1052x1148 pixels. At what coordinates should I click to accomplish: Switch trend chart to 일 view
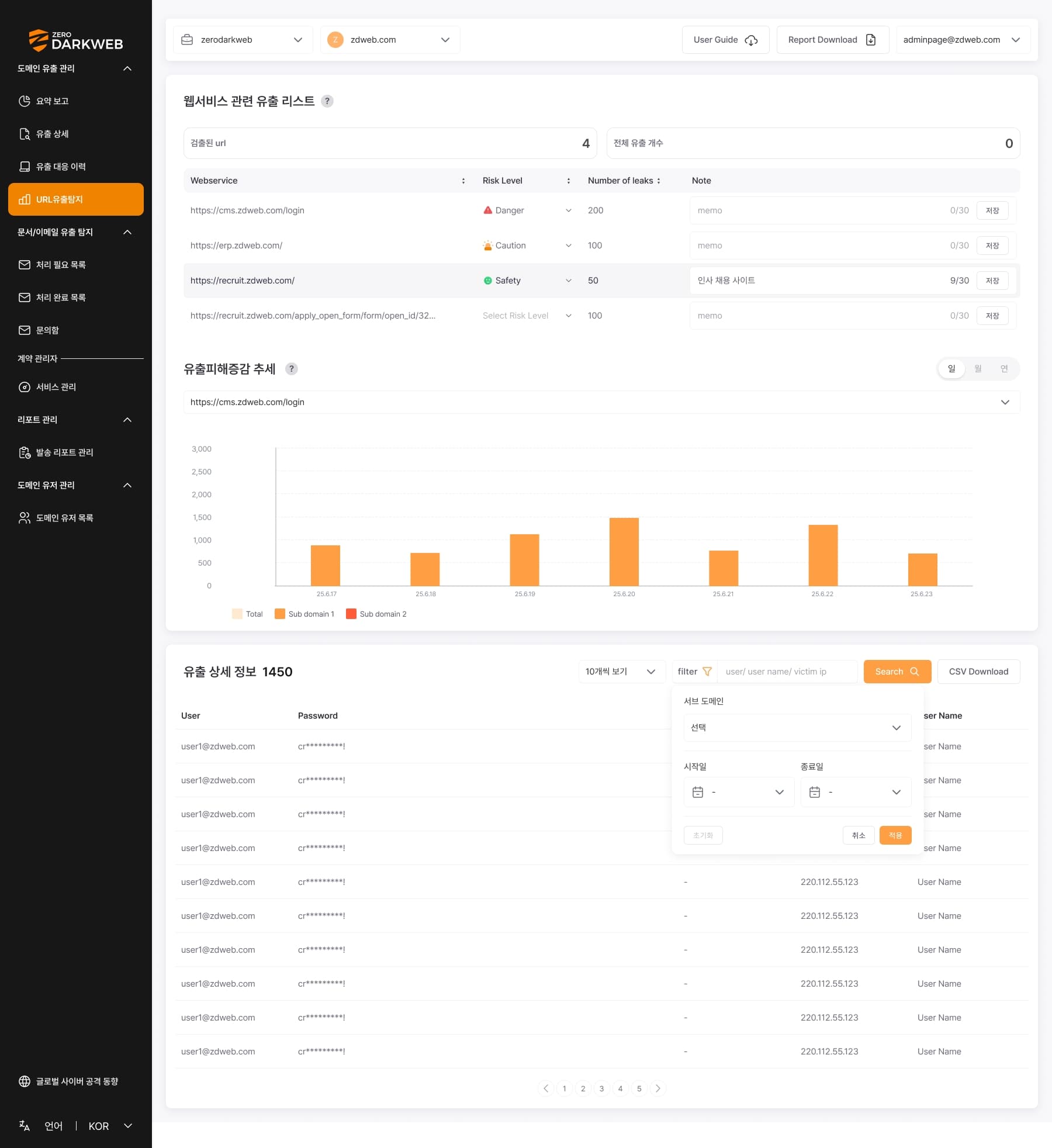point(951,369)
